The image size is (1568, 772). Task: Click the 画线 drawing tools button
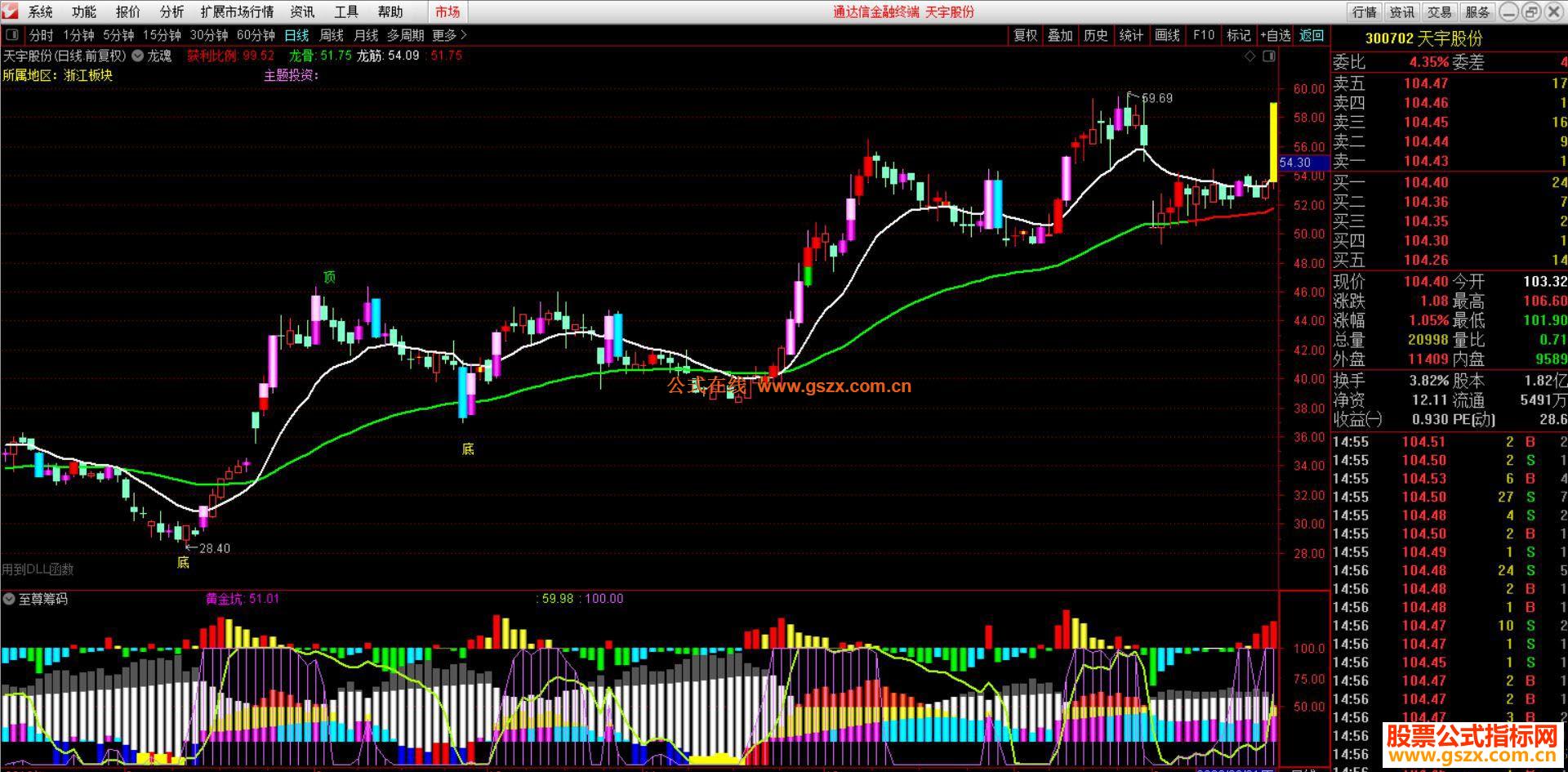(1168, 35)
